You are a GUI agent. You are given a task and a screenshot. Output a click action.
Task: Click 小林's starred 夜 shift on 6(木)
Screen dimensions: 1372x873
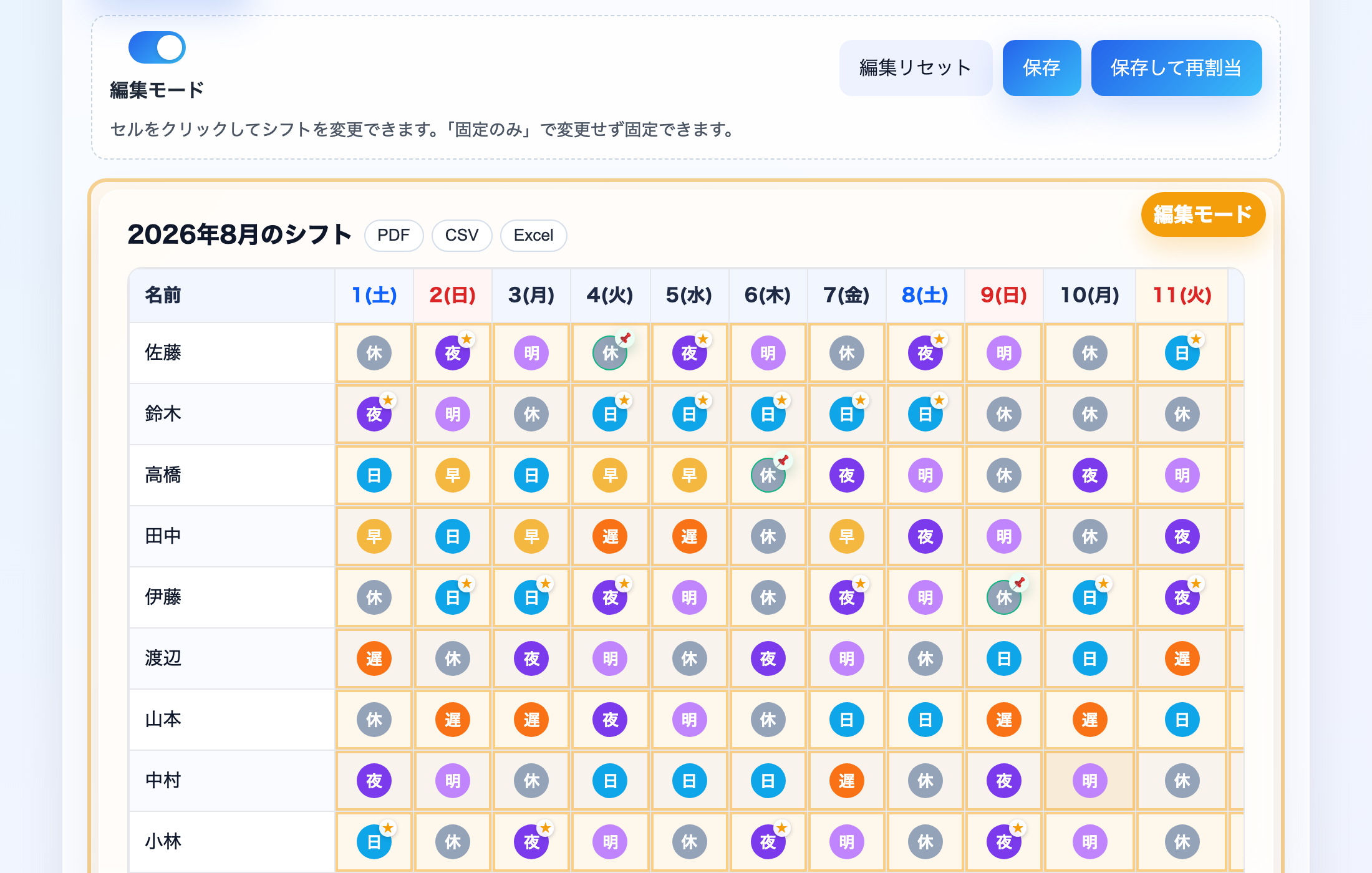(x=768, y=842)
